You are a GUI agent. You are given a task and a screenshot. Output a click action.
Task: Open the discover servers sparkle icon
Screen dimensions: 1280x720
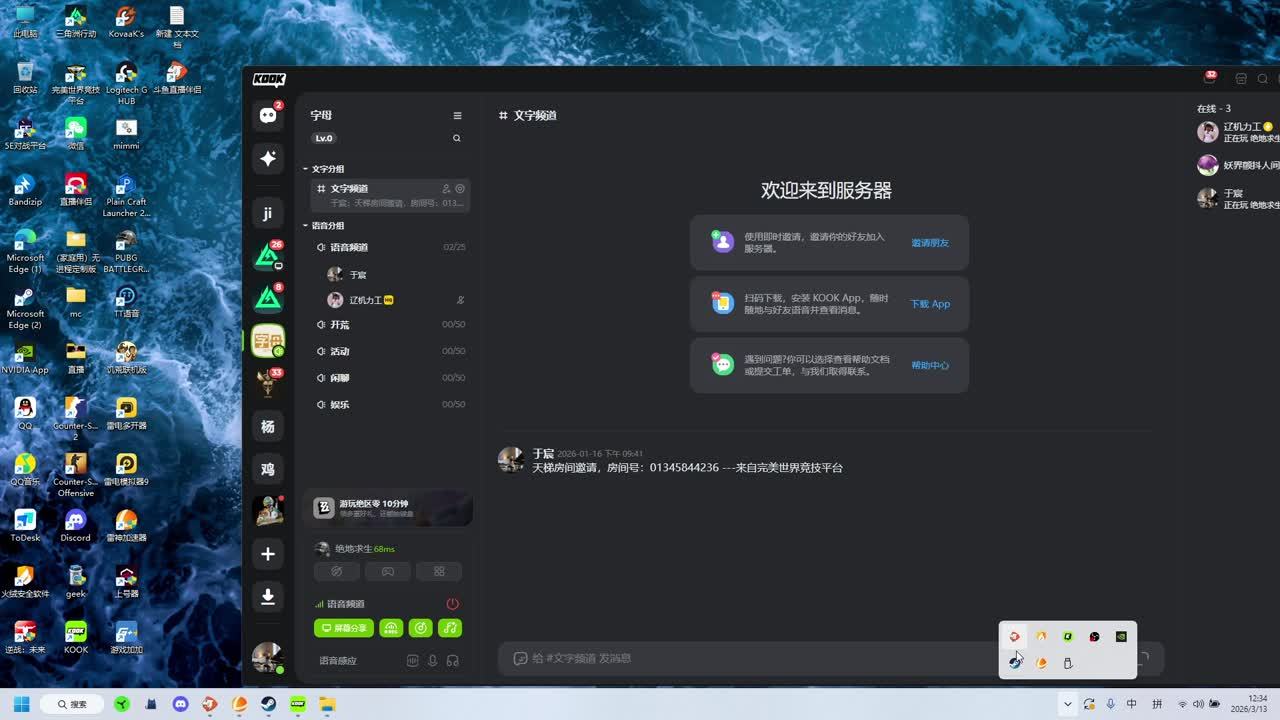[268, 158]
